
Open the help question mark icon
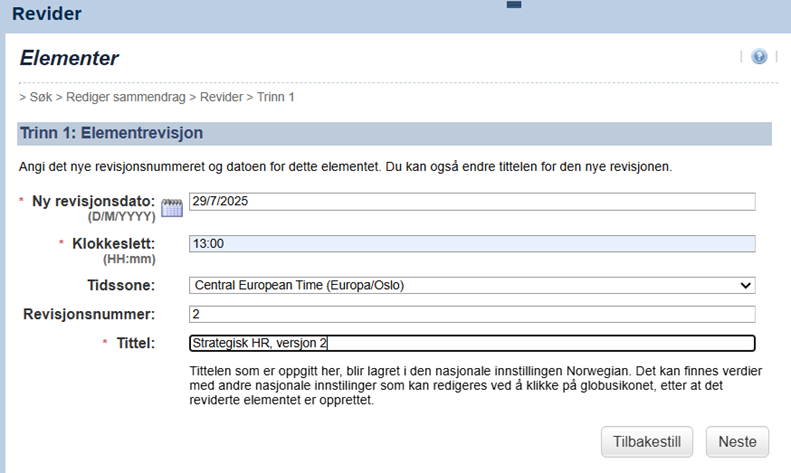759,56
